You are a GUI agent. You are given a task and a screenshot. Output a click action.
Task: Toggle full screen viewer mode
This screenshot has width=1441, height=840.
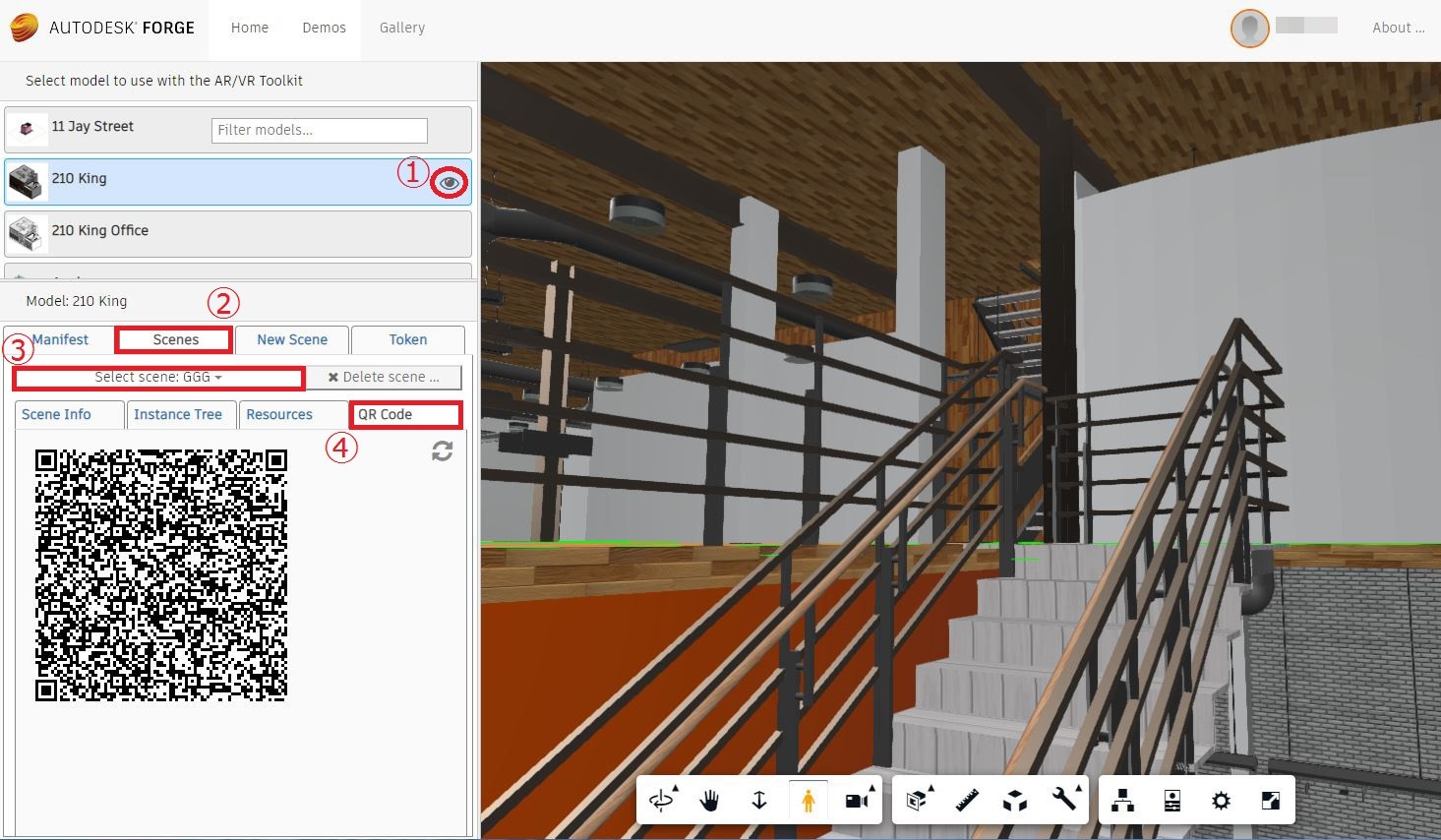click(x=1270, y=801)
